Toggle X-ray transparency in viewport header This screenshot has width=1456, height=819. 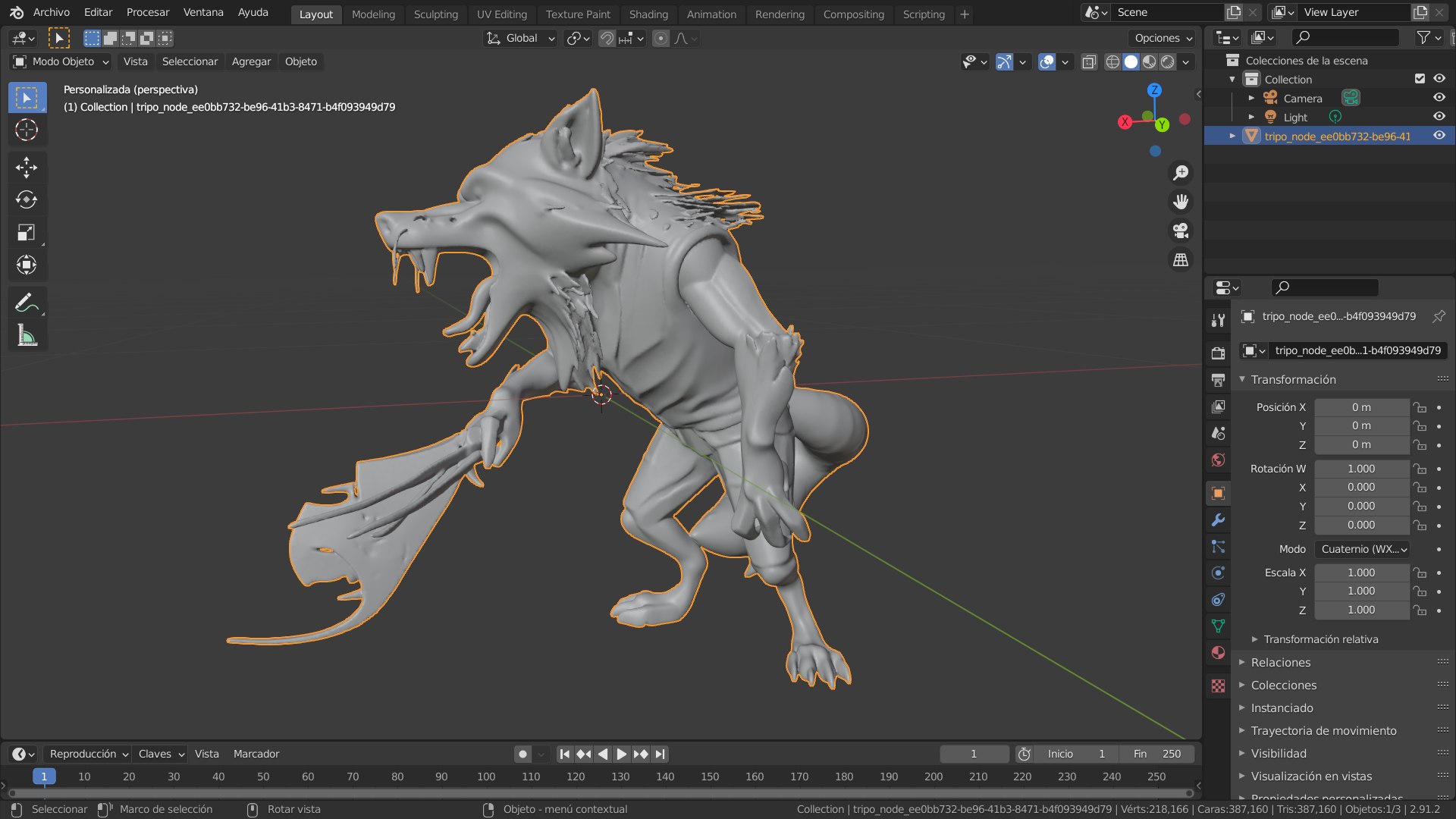[x=1089, y=62]
